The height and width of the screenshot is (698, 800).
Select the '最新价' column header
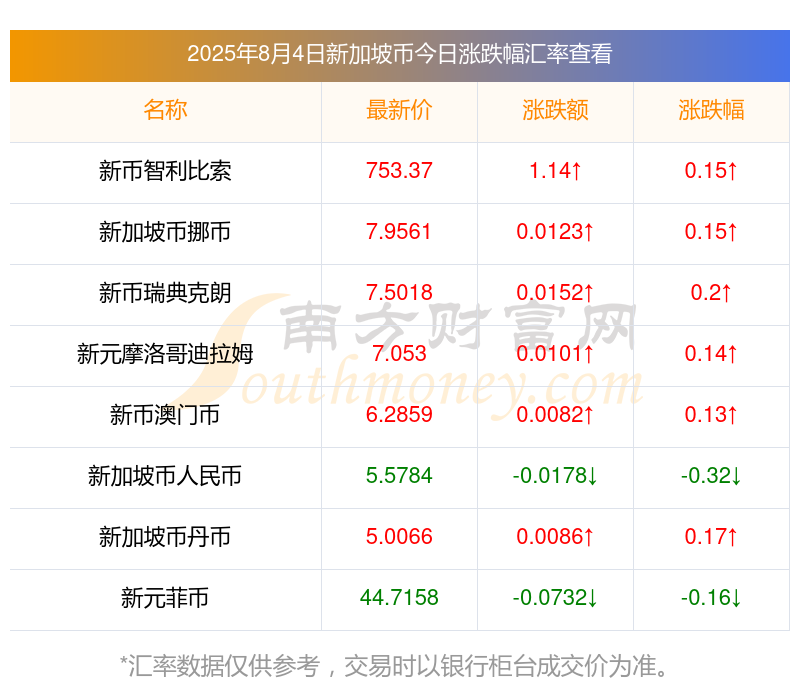click(x=399, y=110)
